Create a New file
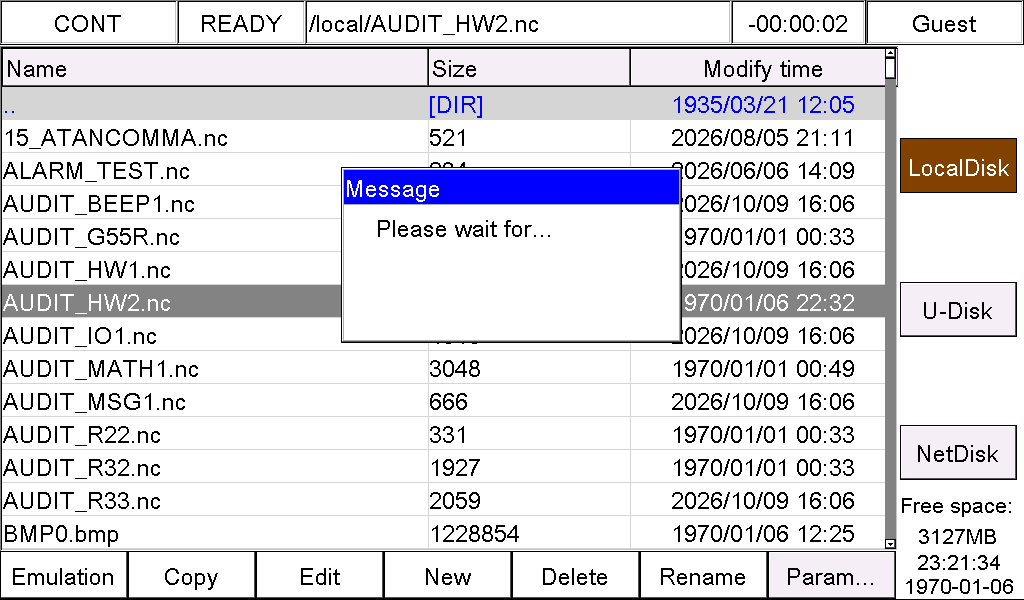Screen dimensions: 1024x600 [x=447, y=576]
